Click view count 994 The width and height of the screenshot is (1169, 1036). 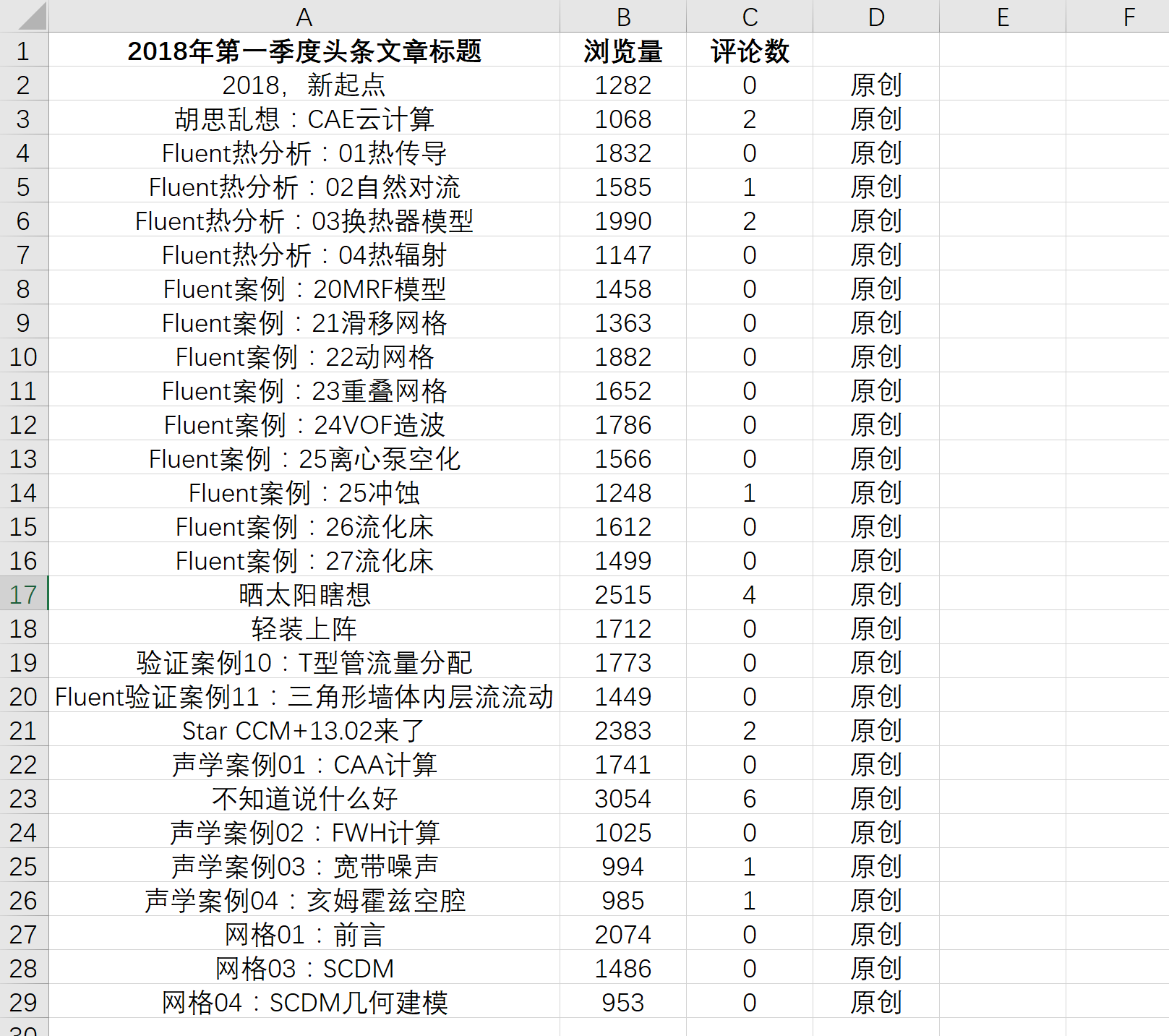click(623, 865)
